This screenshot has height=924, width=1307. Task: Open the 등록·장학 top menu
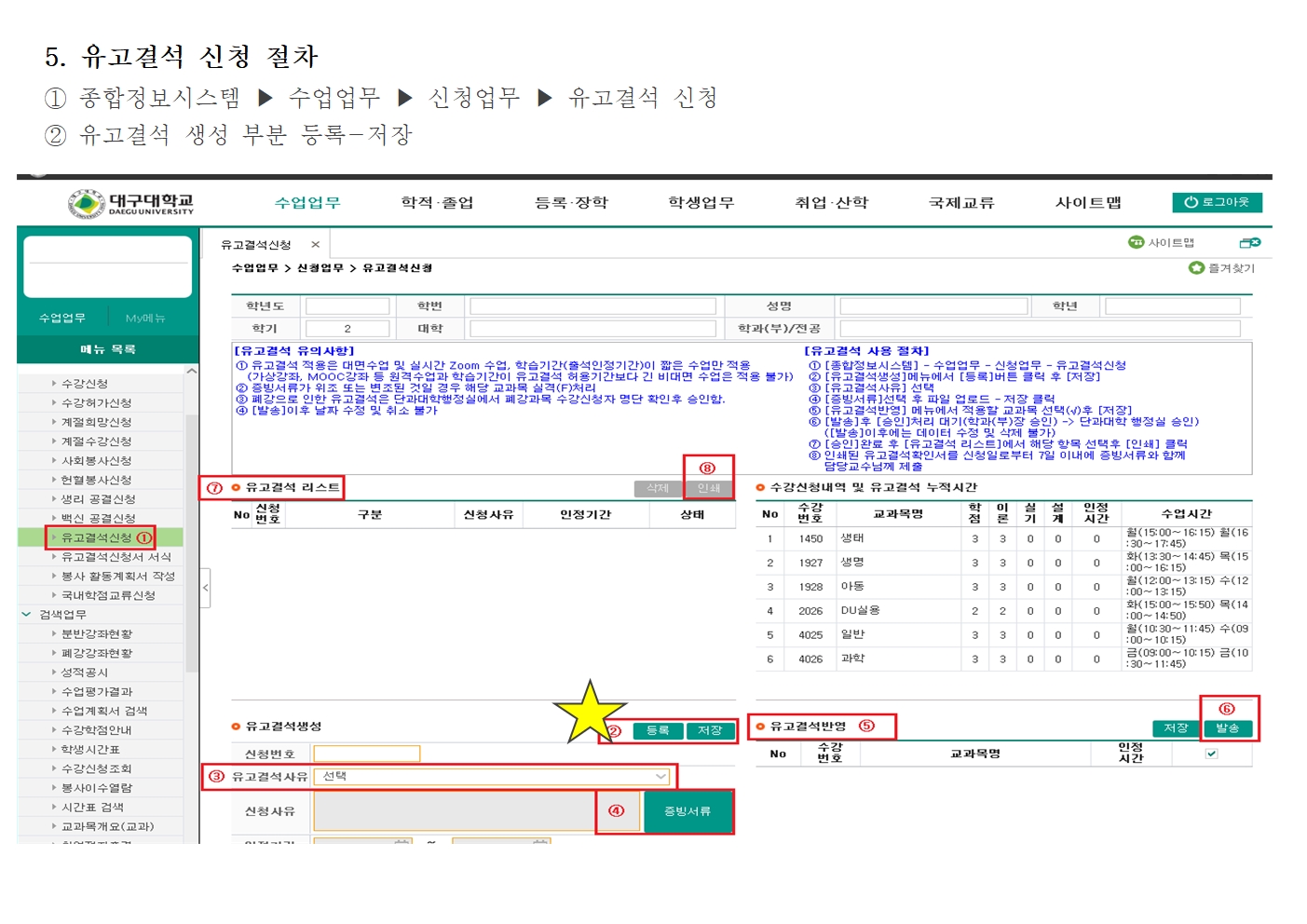(571, 202)
